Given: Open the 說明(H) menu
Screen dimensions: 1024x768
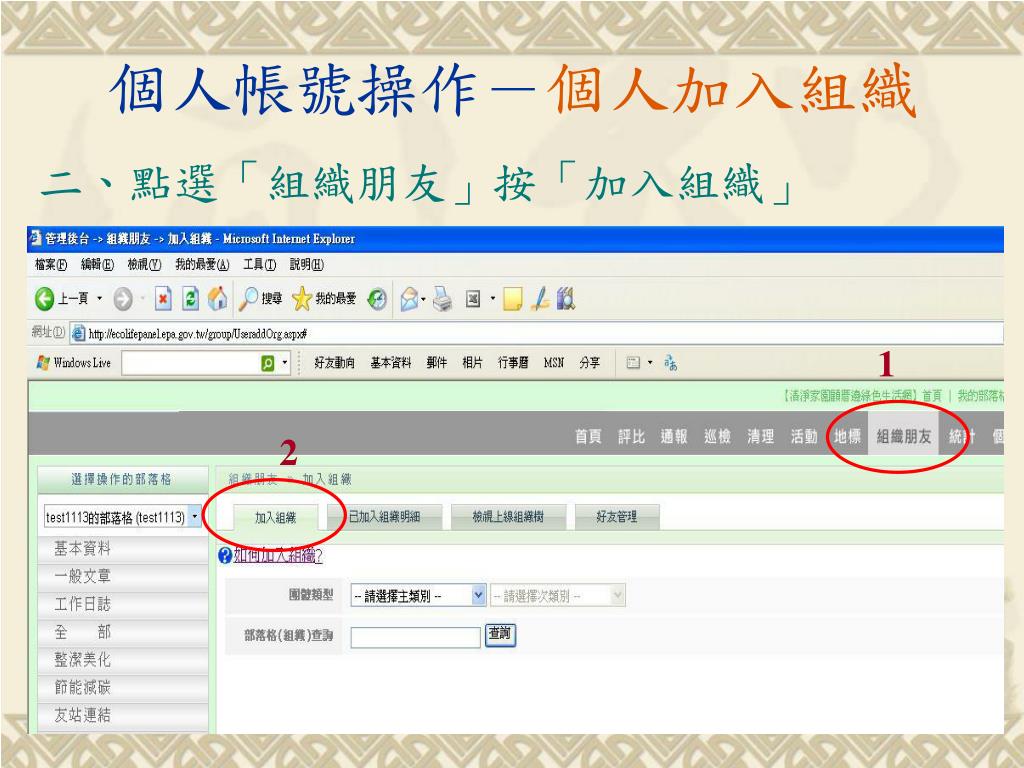Looking at the screenshot, I should click(x=307, y=264).
